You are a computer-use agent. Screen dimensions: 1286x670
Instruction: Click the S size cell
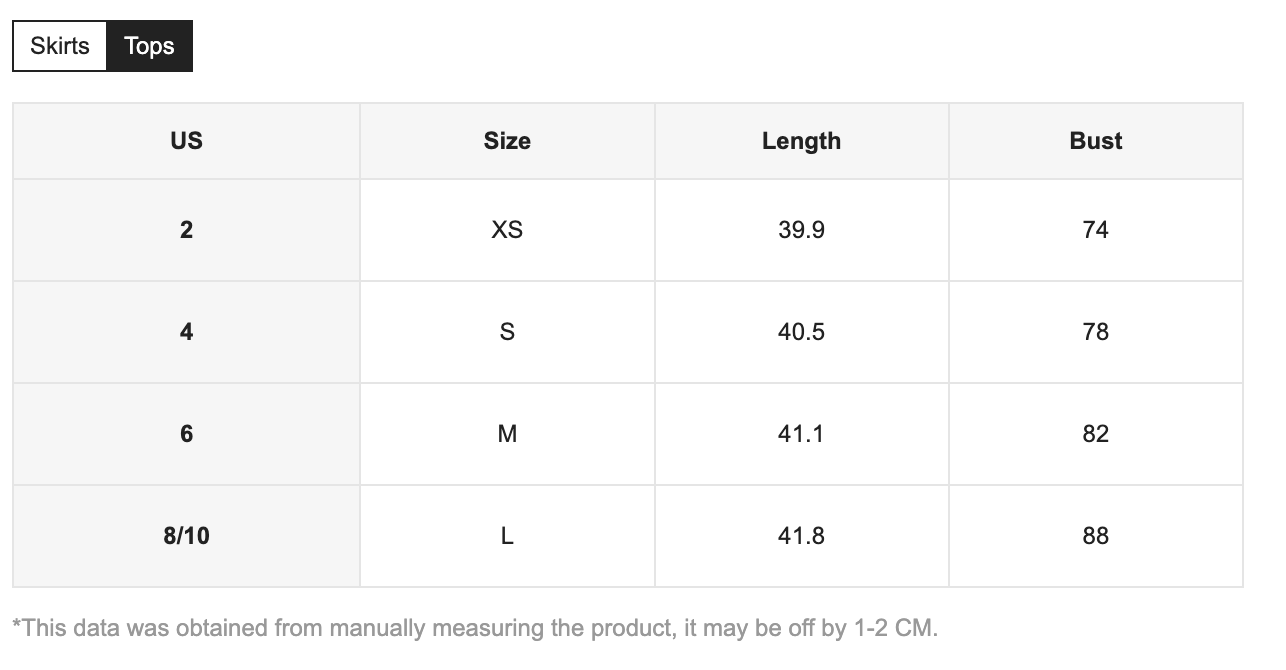[507, 332]
